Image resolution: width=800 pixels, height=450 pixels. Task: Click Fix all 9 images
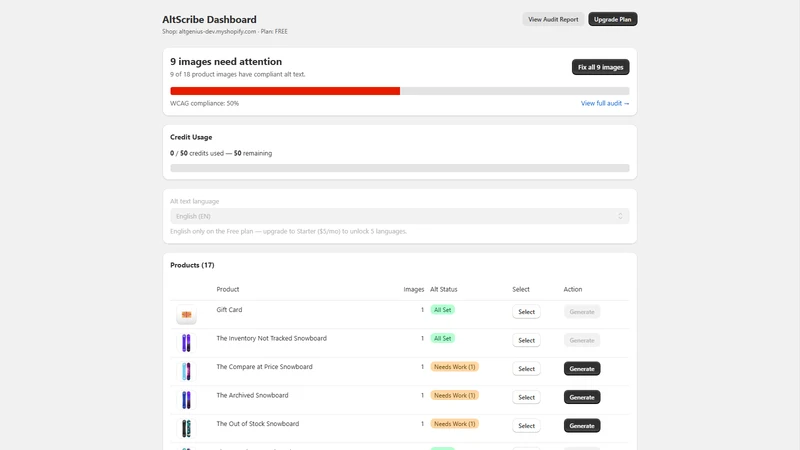coord(600,67)
